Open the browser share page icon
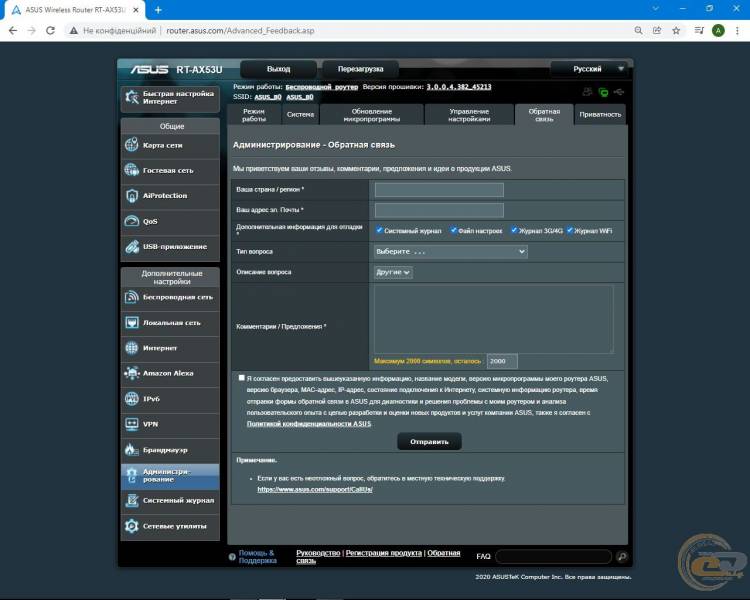 [657, 31]
